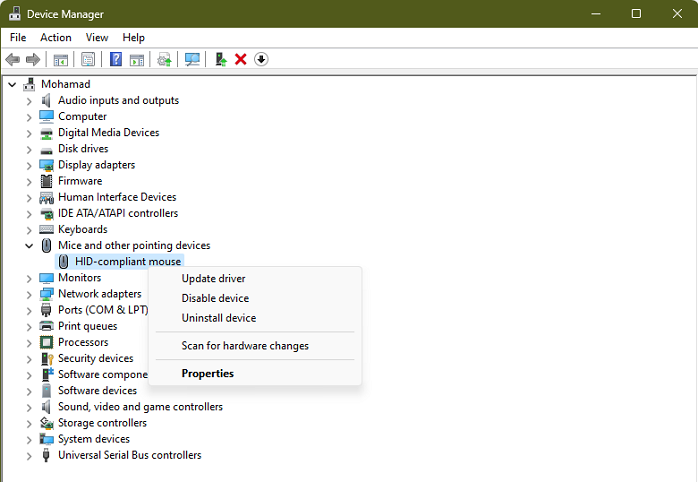
Task: Click the Back arrow toolbar icon
Action: pos(13,60)
